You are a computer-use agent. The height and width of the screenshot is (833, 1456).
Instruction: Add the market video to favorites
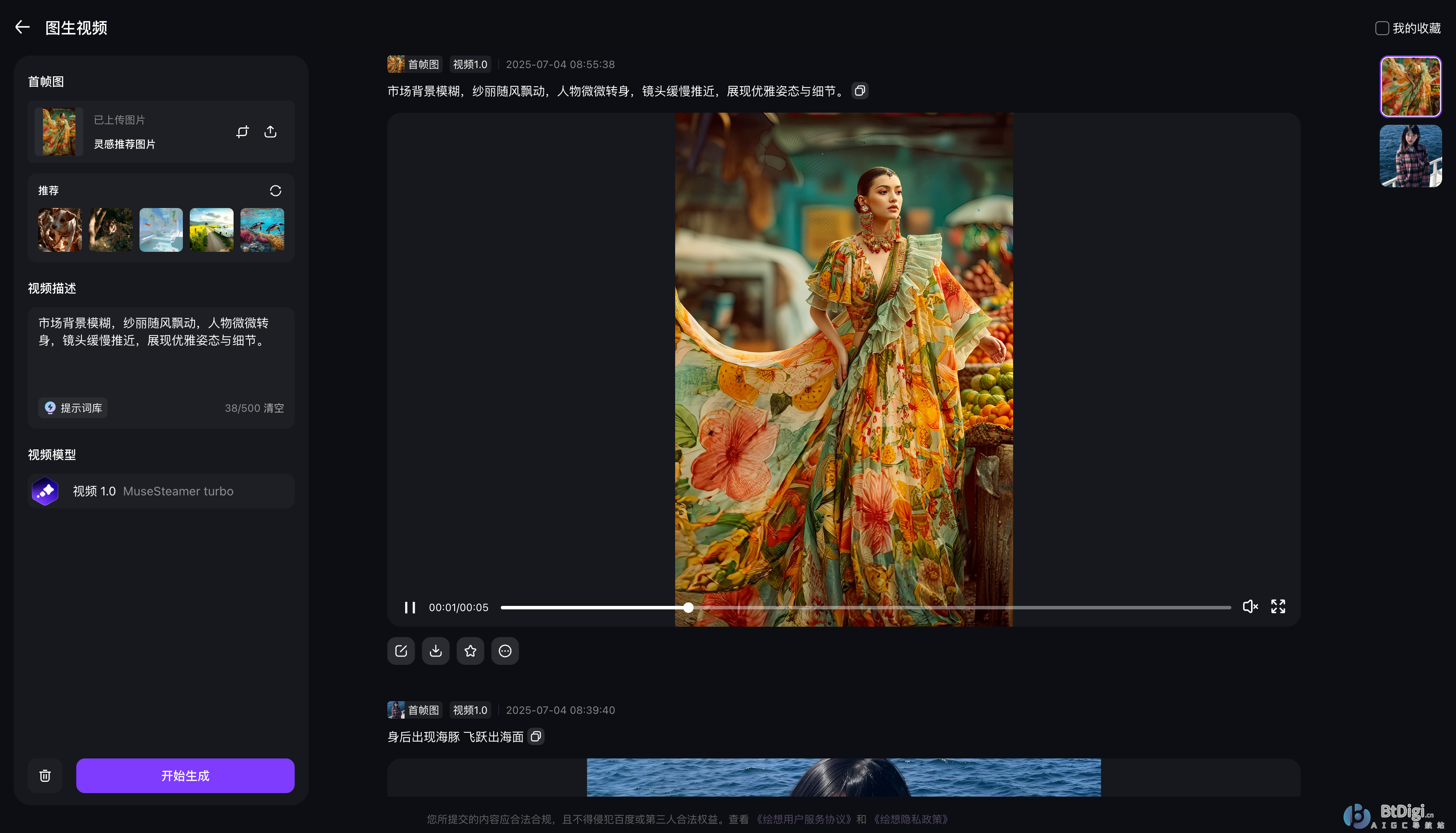tap(470, 651)
